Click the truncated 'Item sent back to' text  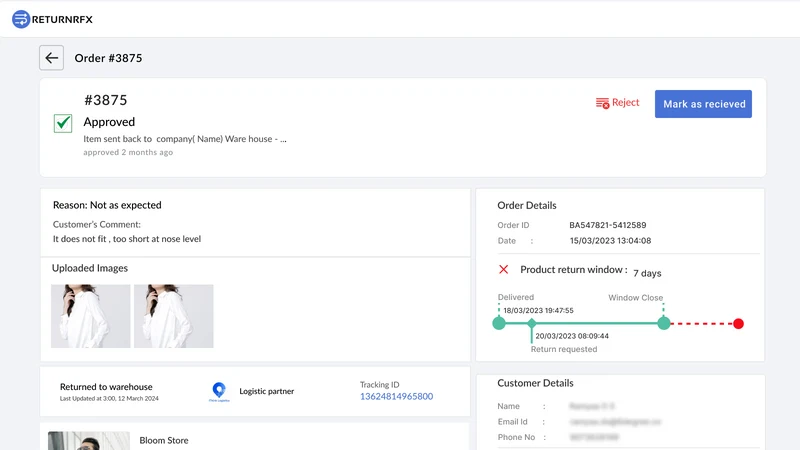point(185,139)
